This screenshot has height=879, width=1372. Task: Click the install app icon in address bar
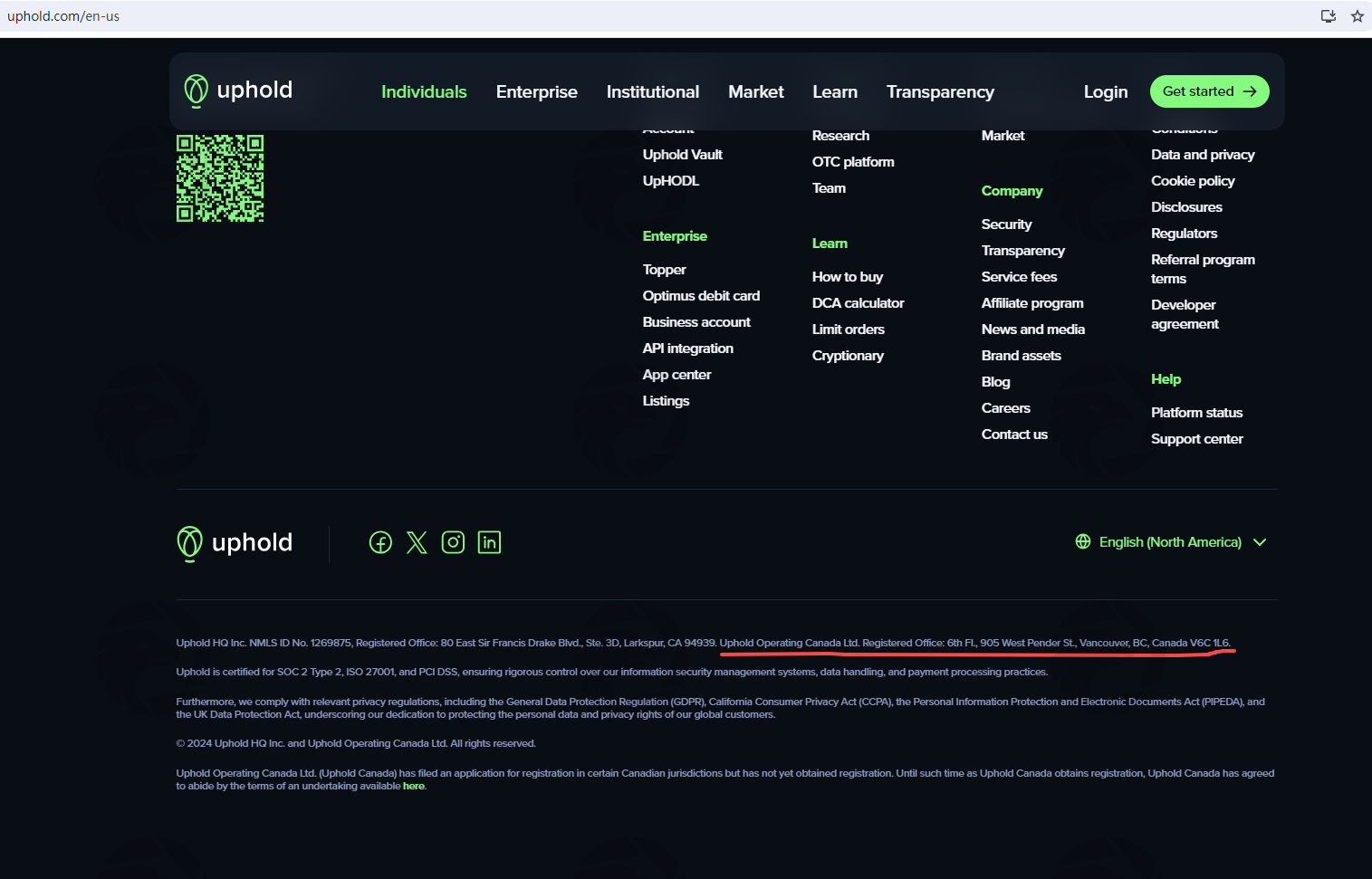click(1329, 16)
